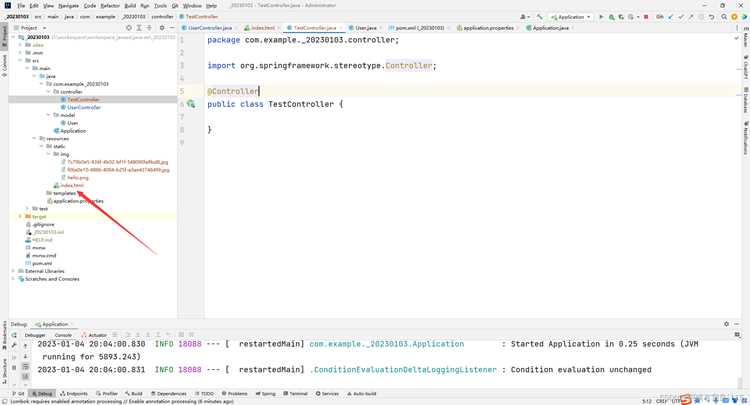This screenshot has width=750, height=405.
Task: Click the Git push arrow icon
Action: [691, 17]
